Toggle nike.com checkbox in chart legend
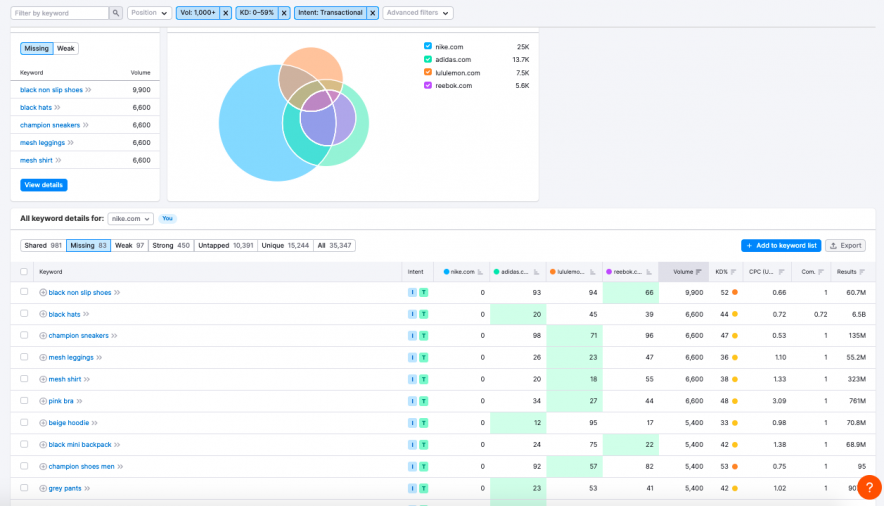This screenshot has width=884, height=506. [x=428, y=46]
